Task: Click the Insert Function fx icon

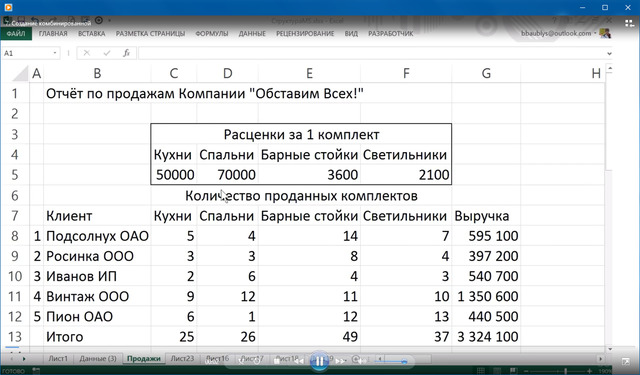Action: (x=127, y=53)
